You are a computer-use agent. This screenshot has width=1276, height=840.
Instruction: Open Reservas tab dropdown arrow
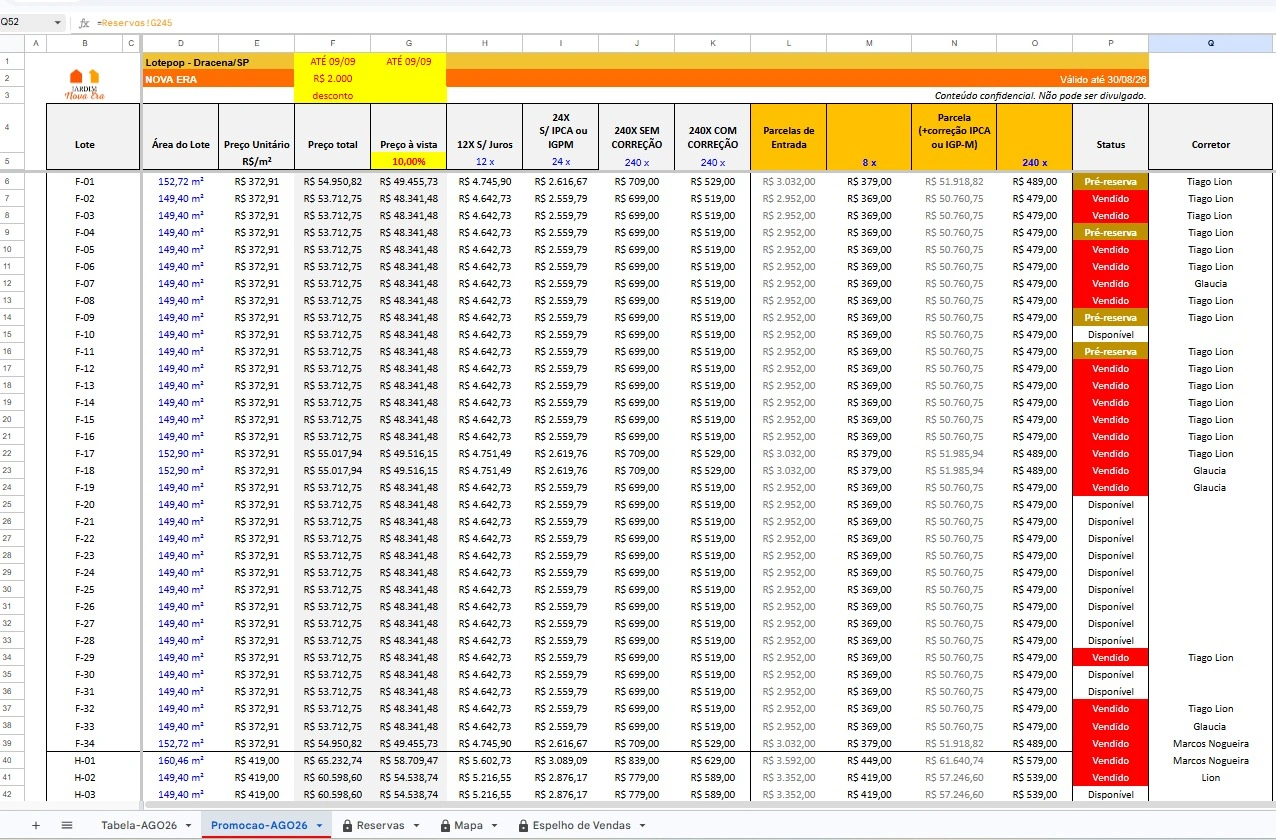(416, 825)
